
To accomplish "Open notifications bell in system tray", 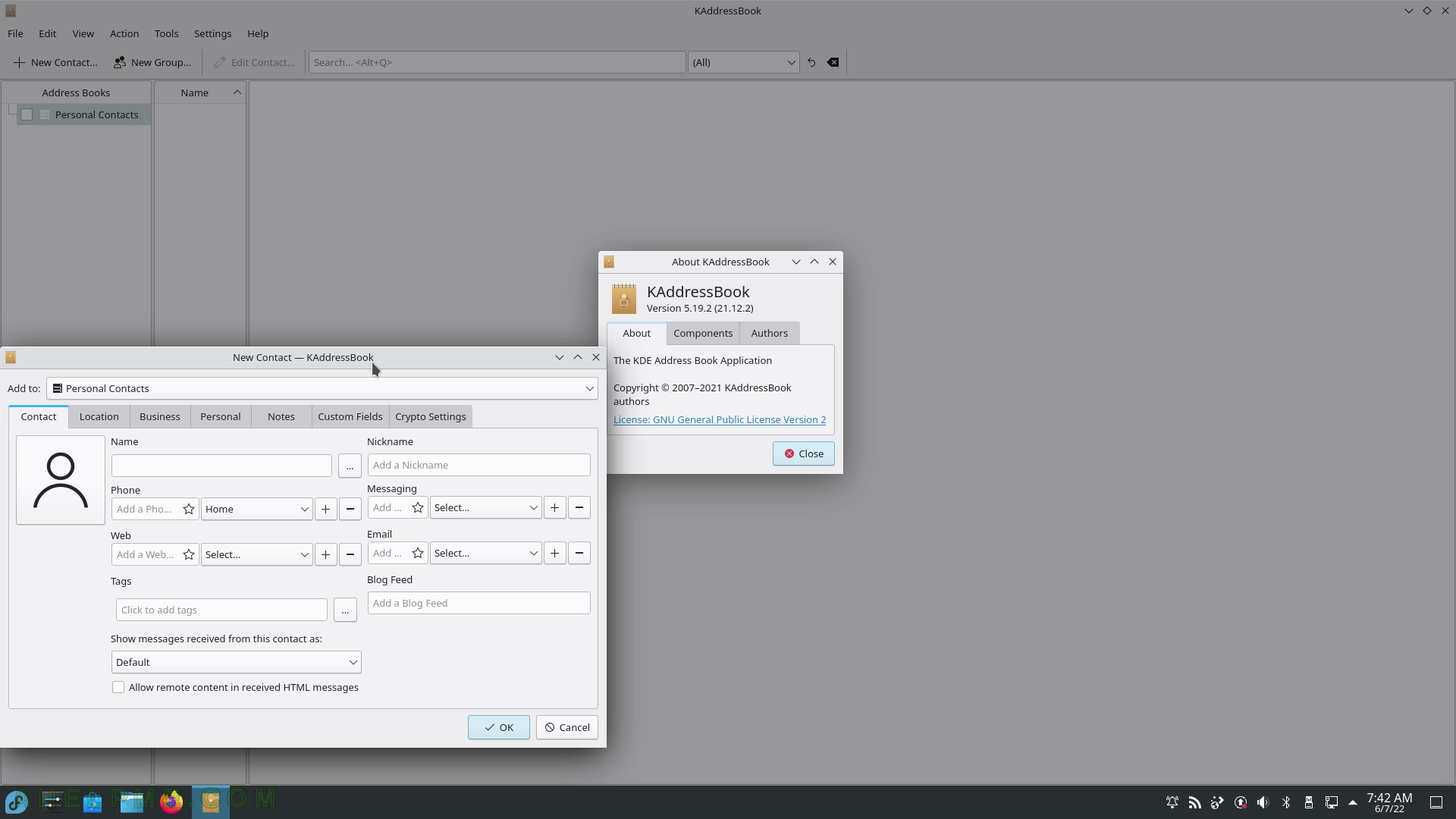I will pyautogui.click(x=1172, y=802).
